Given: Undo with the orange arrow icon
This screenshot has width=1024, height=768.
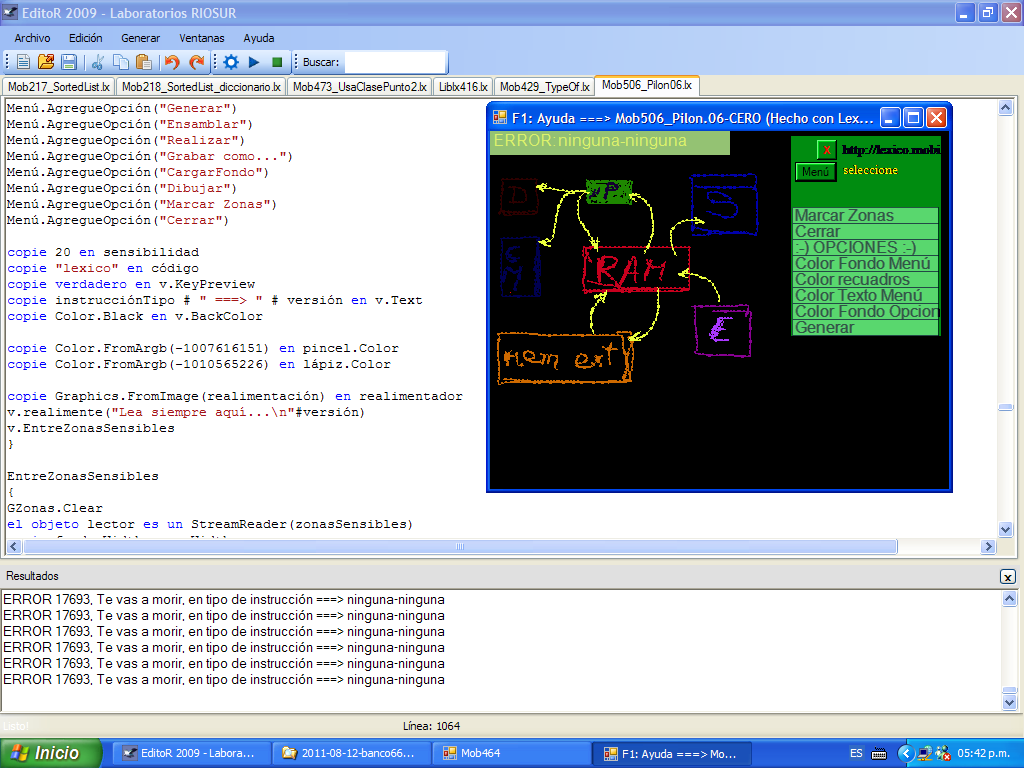Looking at the screenshot, I should [x=172, y=62].
